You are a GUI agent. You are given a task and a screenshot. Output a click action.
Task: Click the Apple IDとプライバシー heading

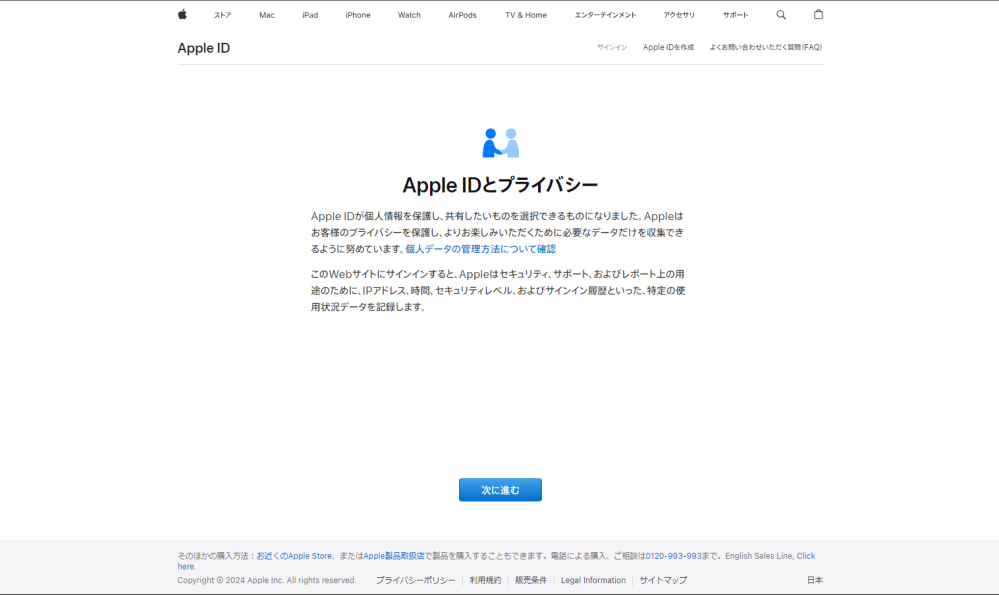pyautogui.click(x=500, y=185)
